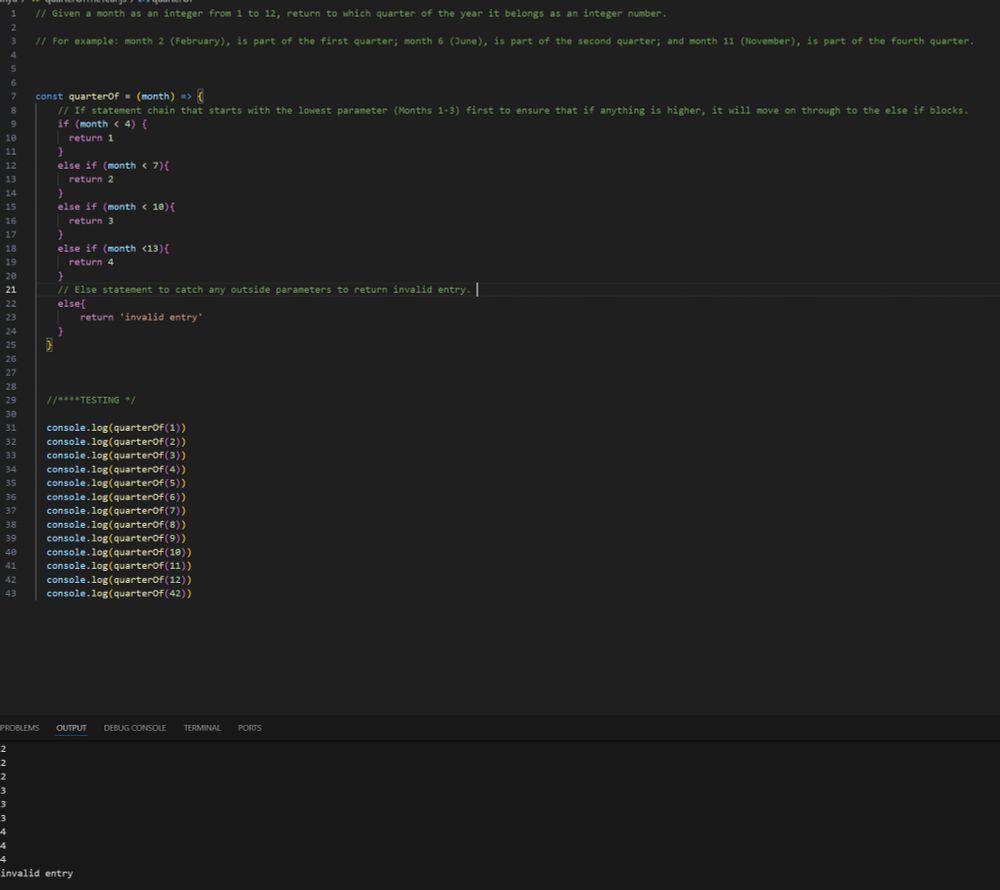
Task: Click the 'If statement chain that starts' comment
Action: 513,110
